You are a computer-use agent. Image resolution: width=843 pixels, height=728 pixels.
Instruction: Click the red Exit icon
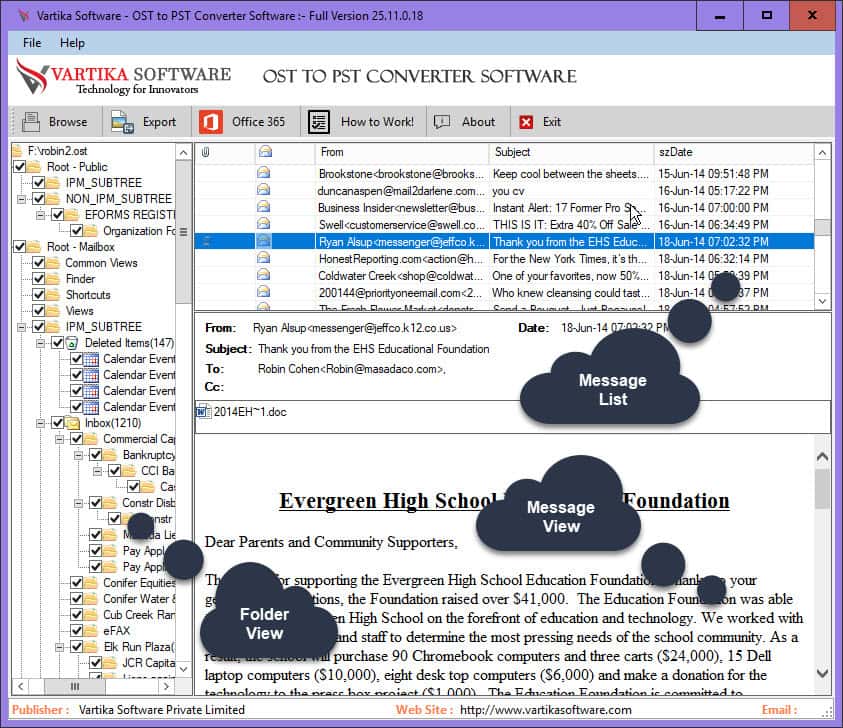coord(526,122)
